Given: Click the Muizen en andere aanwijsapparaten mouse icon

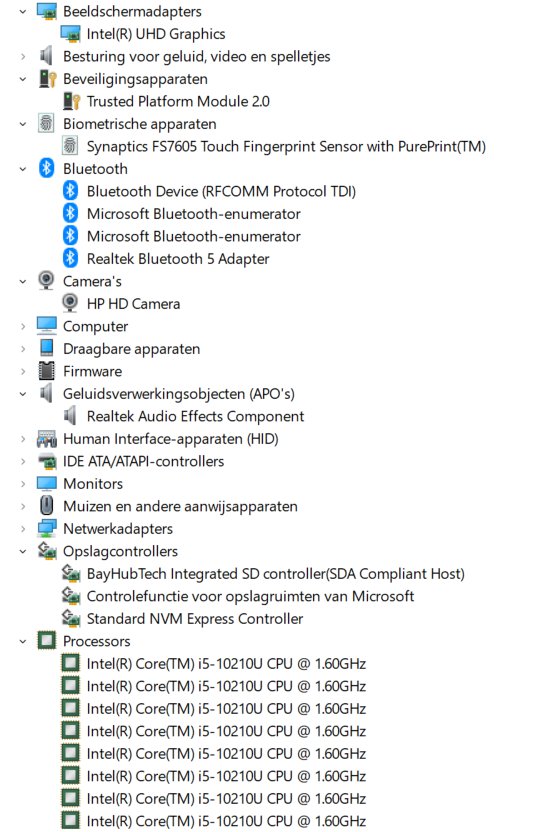Looking at the screenshot, I should [x=47, y=506].
